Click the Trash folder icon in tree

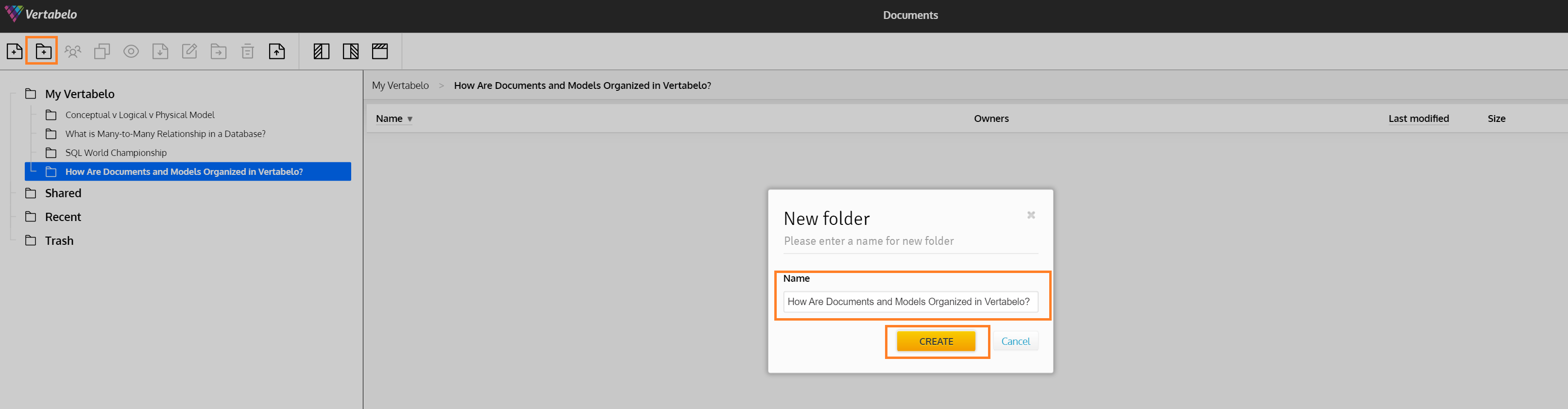pyautogui.click(x=31, y=240)
